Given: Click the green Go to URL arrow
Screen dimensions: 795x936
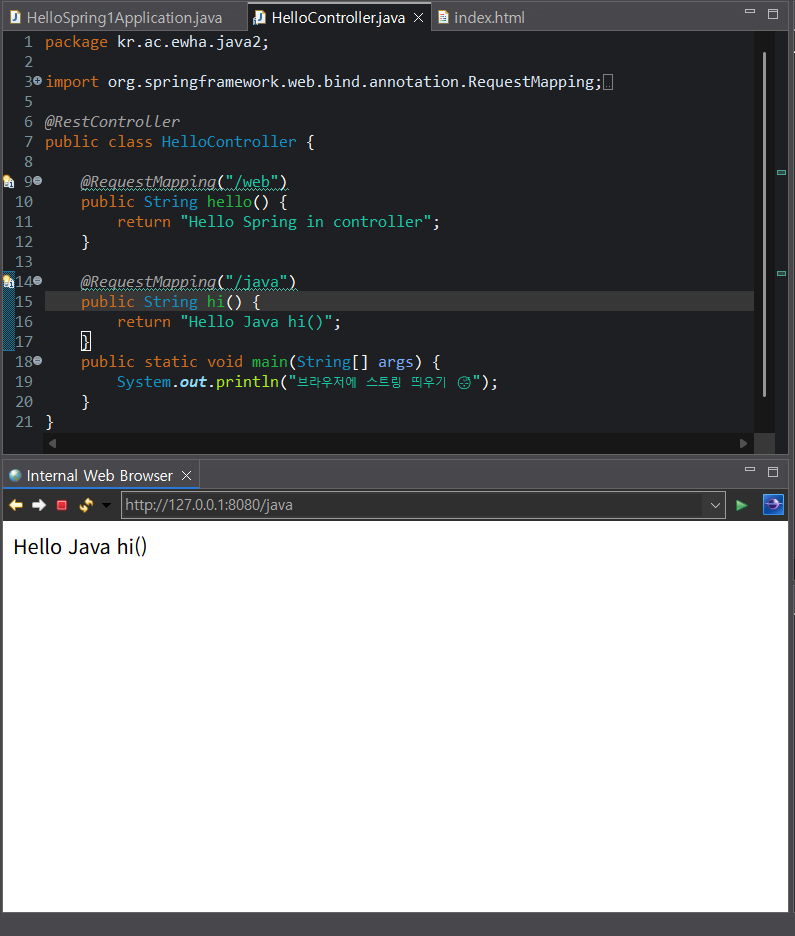Looking at the screenshot, I should (741, 505).
